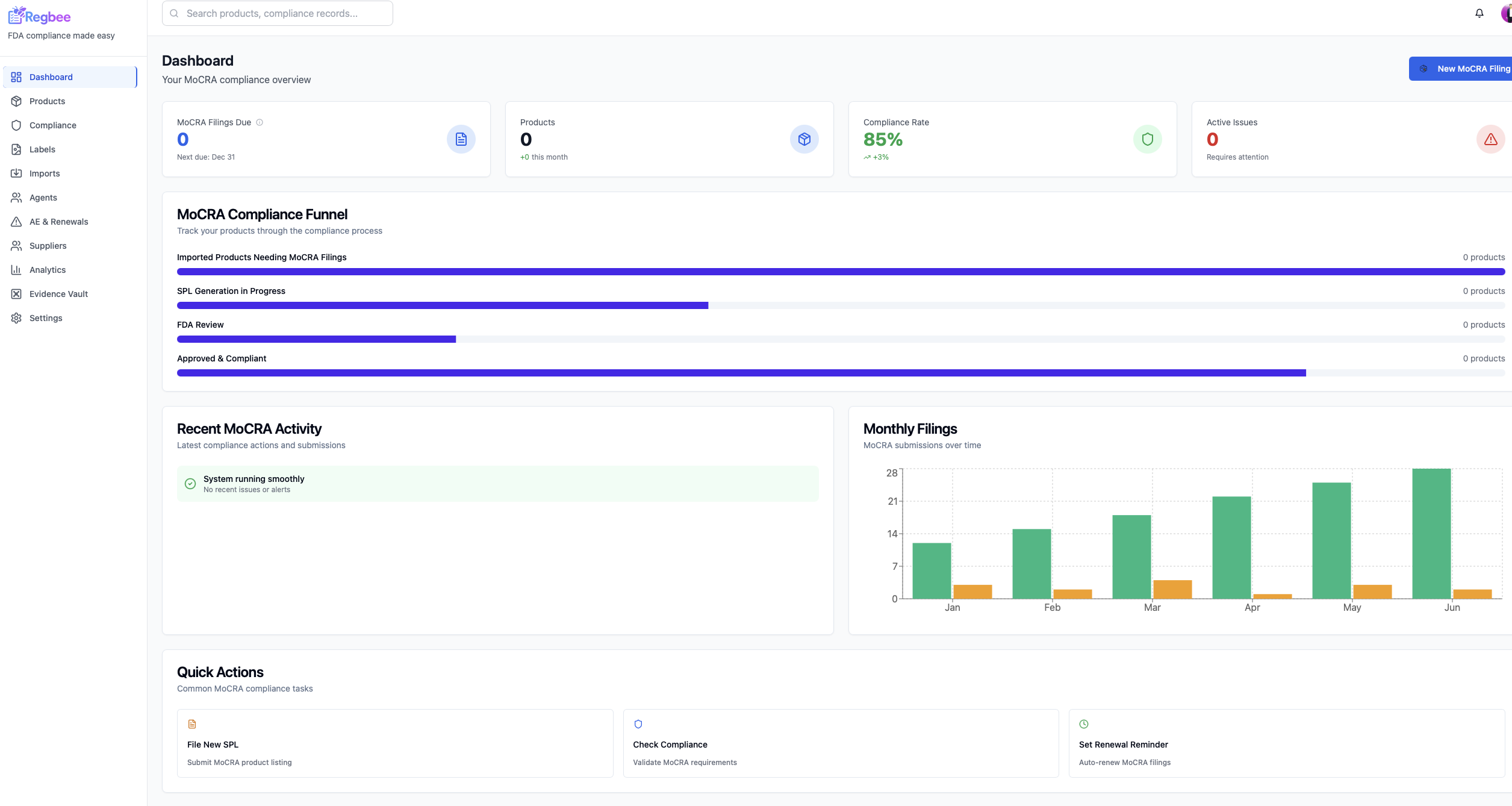Click the orange document icon above File New SPL
The width and height of the screenshot is (1512, 806).
coord(192,724)
